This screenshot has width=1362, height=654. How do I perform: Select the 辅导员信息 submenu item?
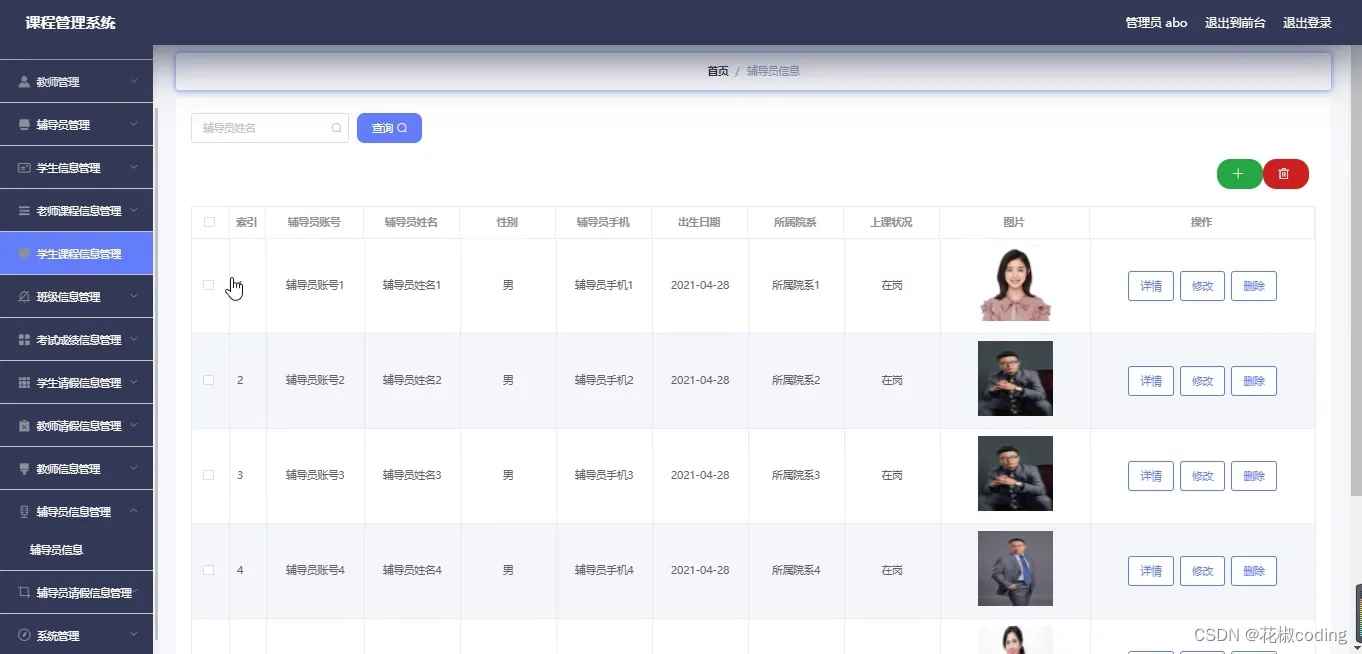tap(76, 550)
